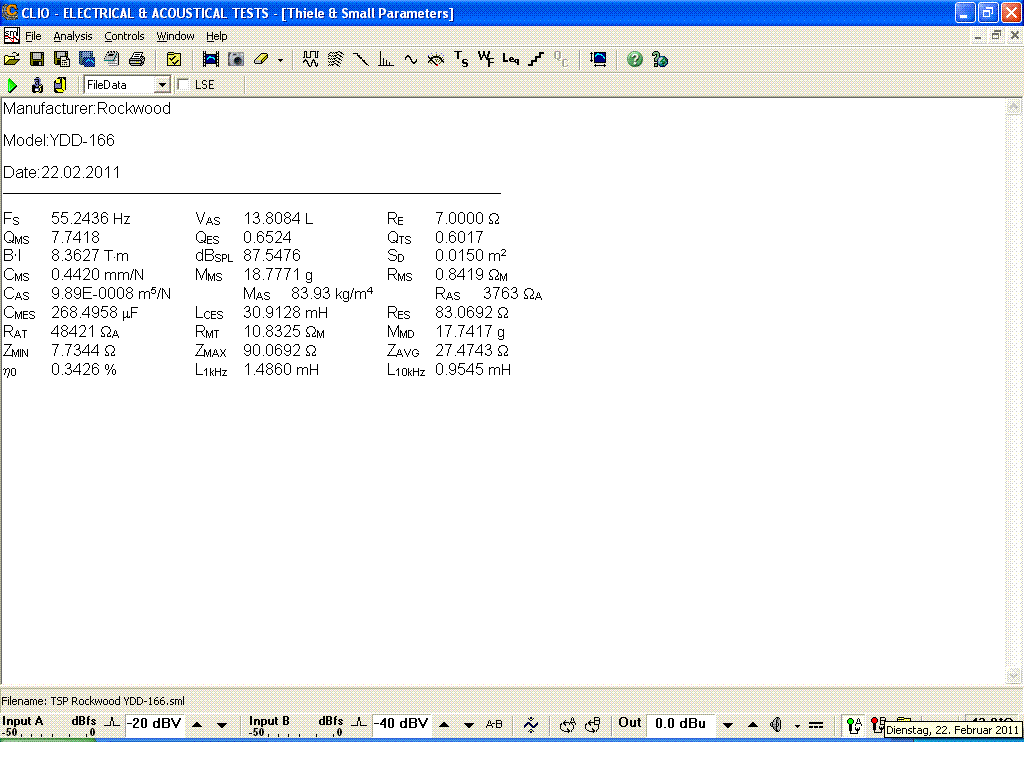
Task: Open the Controls menu
Action: 124,36
